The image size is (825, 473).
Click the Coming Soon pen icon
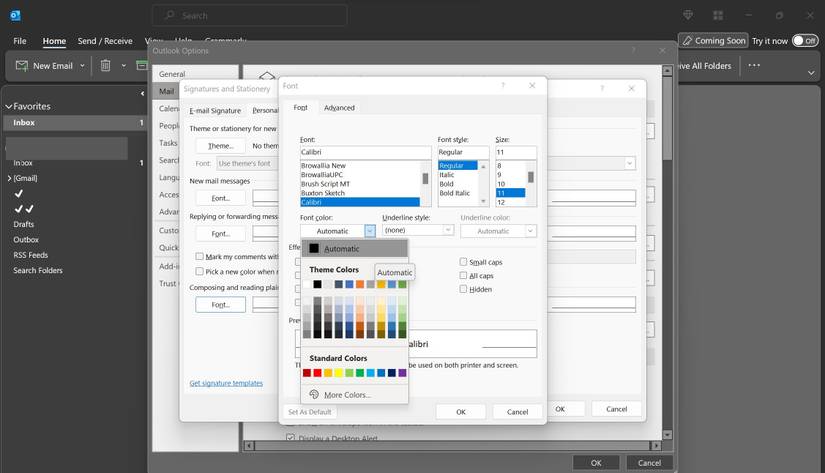point(687,41)
